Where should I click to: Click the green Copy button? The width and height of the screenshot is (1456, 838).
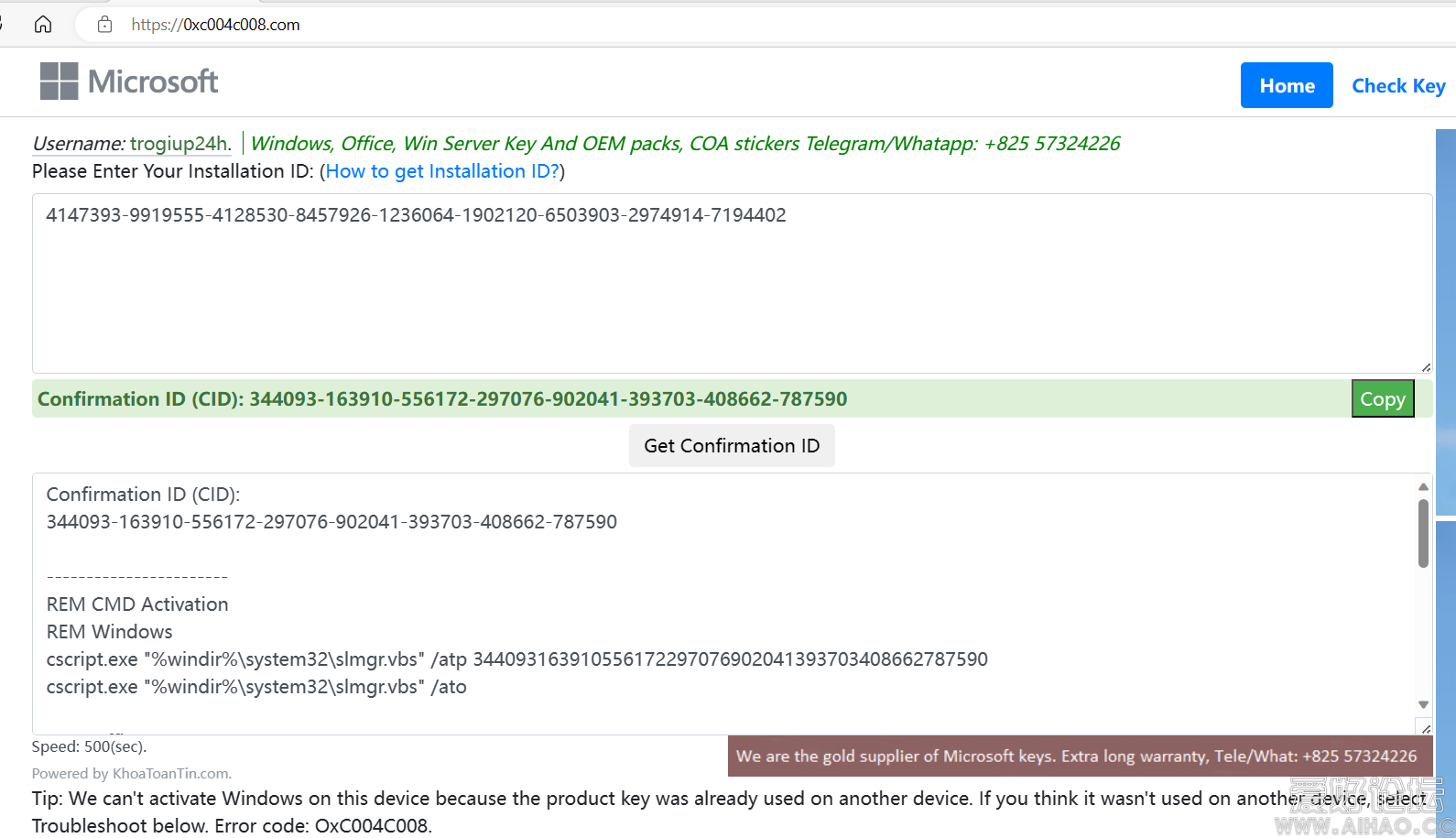(1383, 398)
